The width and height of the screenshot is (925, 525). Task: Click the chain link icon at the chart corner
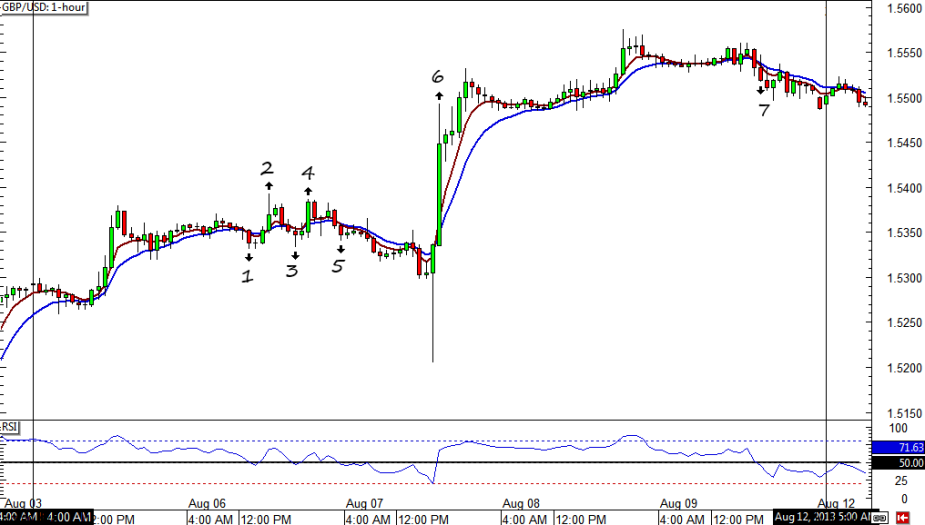880,517
